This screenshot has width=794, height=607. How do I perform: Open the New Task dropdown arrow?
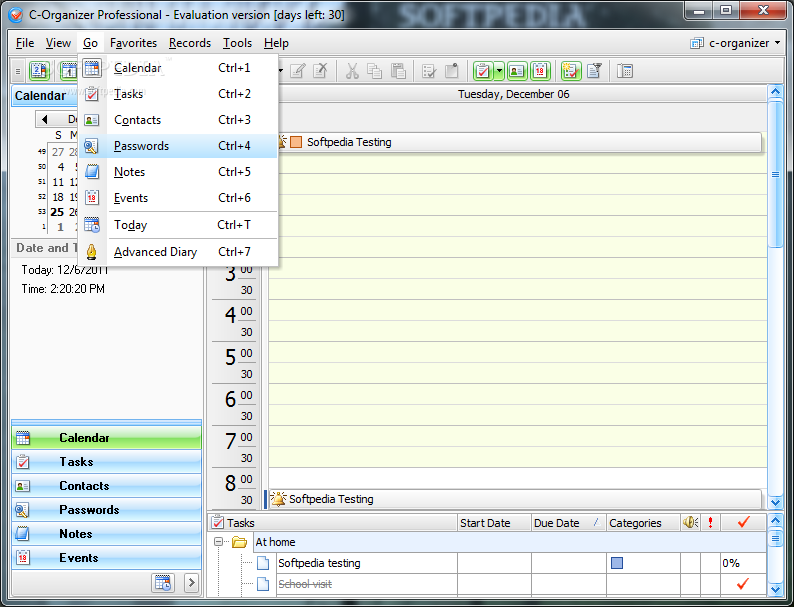click(499, 71)
